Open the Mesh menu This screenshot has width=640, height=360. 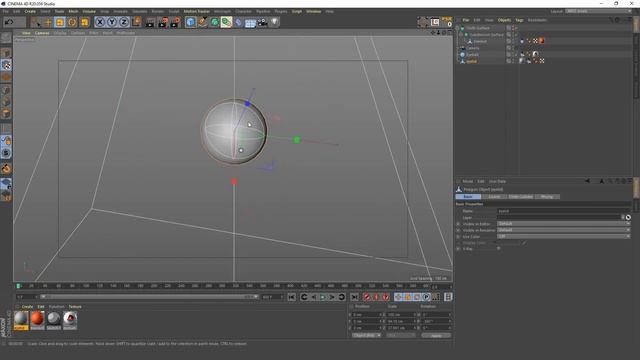73,11
